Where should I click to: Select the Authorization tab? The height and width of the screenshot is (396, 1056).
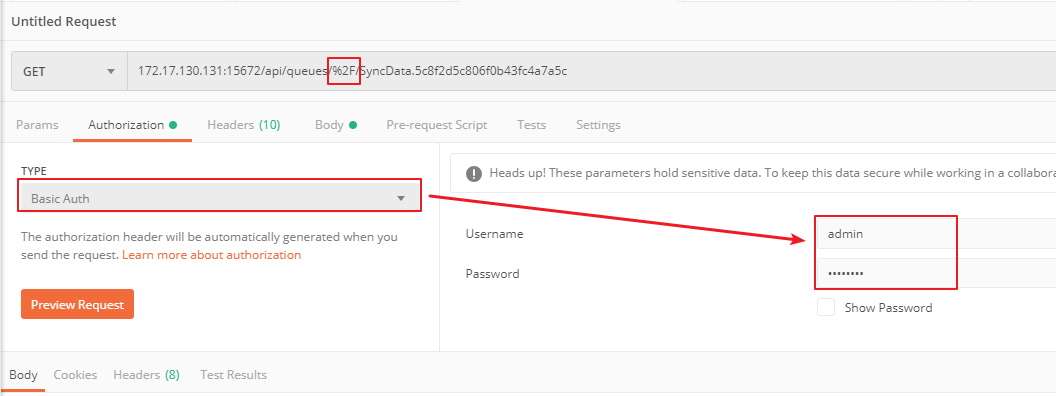coord(132,125)
